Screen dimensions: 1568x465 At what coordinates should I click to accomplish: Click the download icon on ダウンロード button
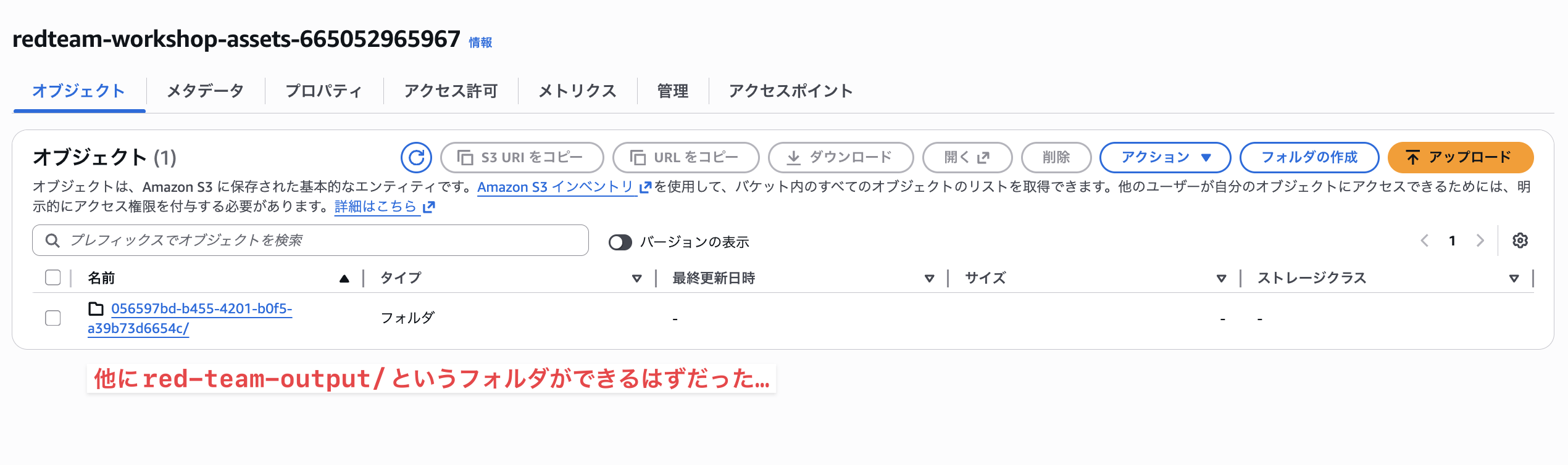pyautogui.click(x=793, y=157)
